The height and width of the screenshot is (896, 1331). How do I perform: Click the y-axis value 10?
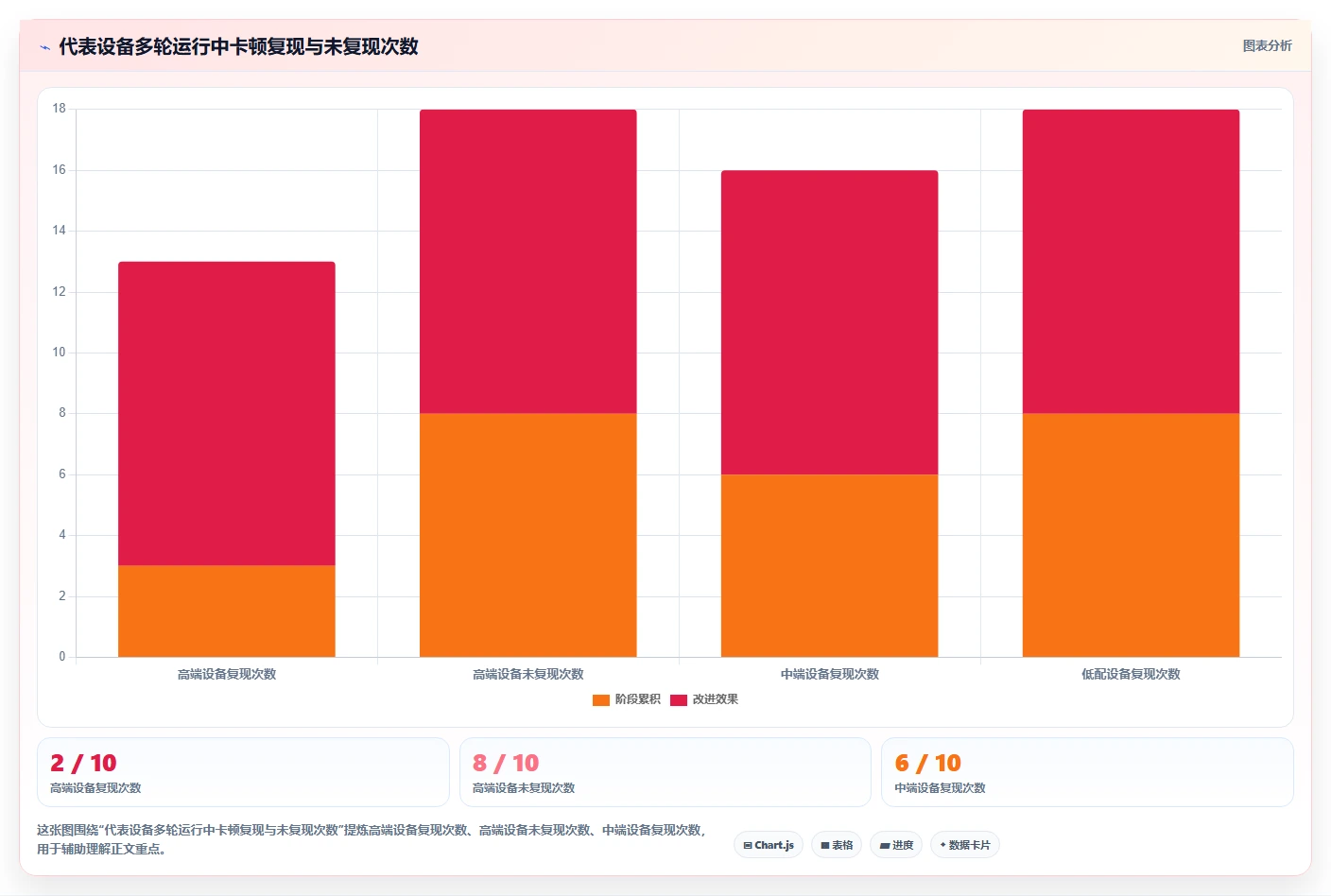coord(60,353)
